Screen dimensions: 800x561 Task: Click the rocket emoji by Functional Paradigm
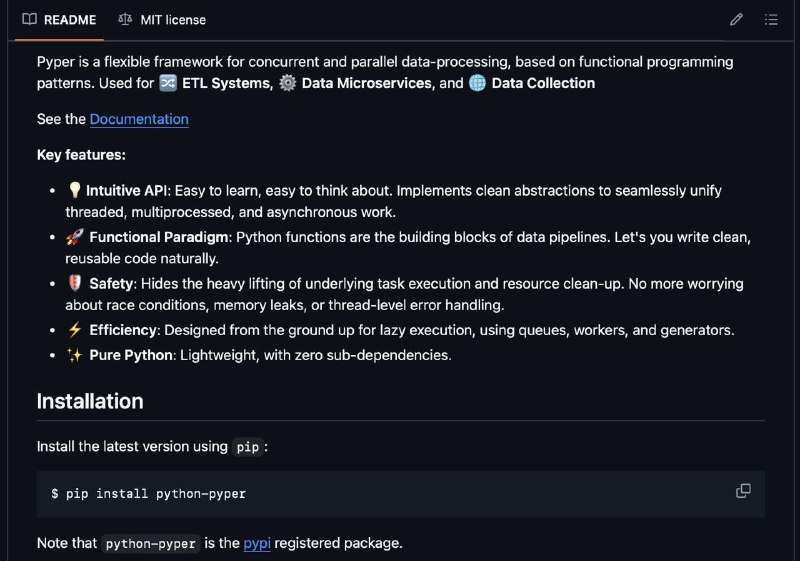coord(74,237)
